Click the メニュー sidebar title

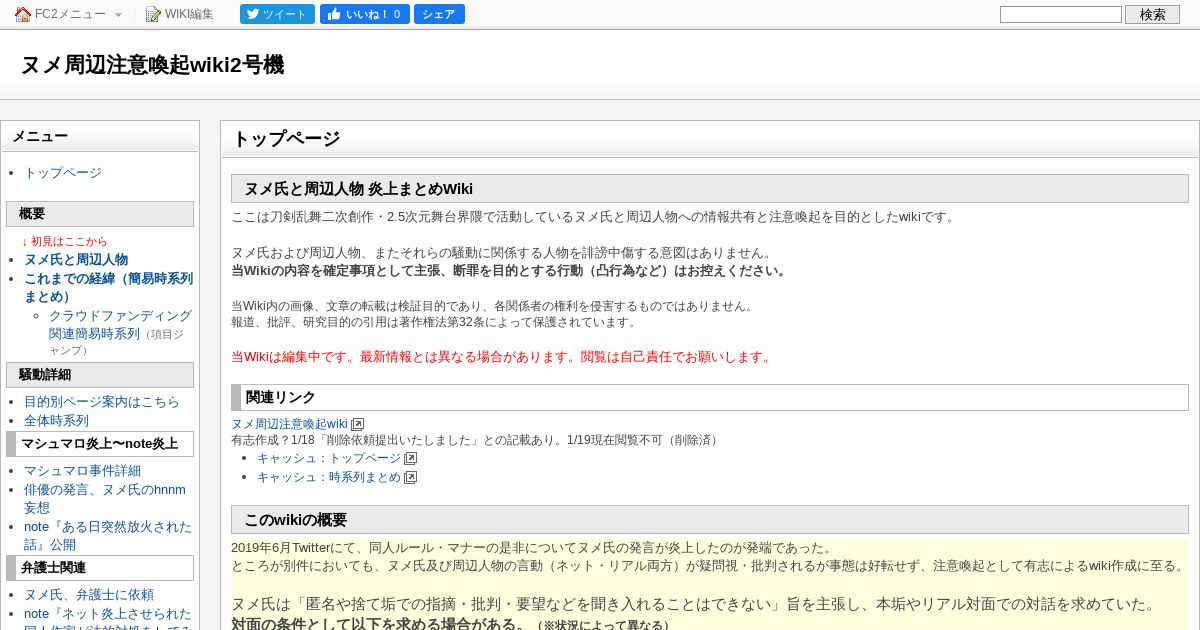(x=100, y=137)
